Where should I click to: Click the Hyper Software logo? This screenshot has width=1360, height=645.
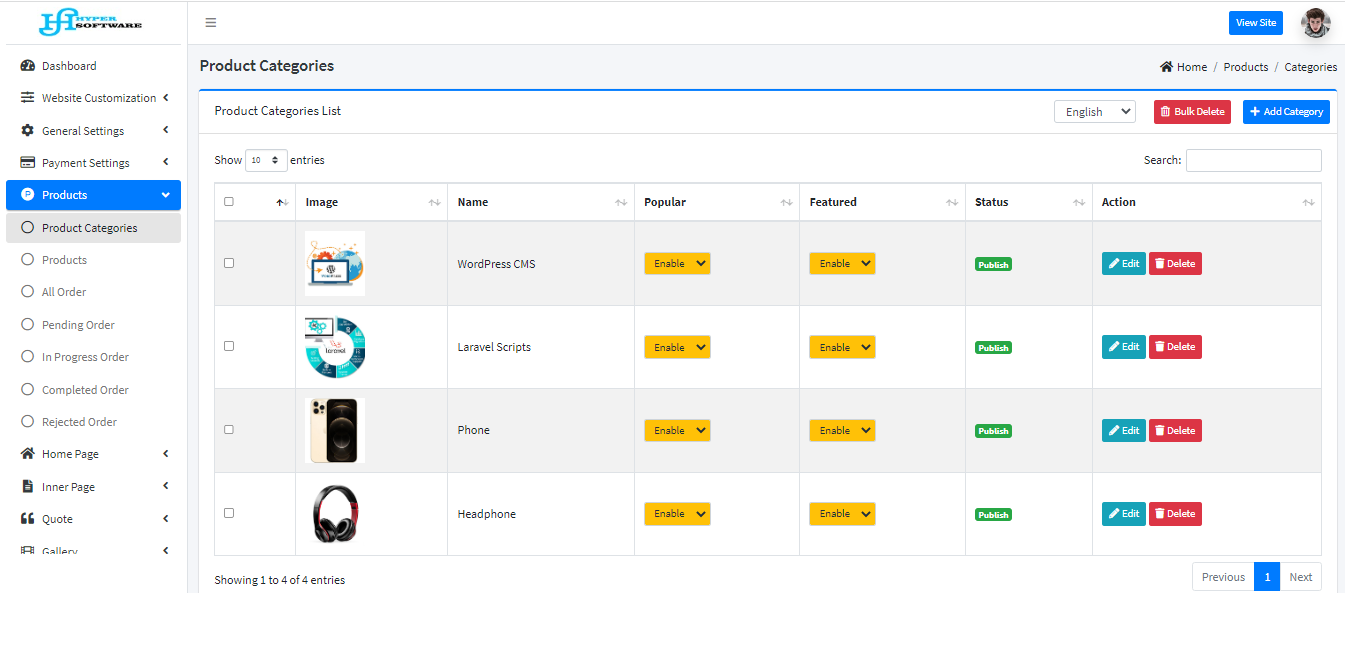[x=91, y=22]
